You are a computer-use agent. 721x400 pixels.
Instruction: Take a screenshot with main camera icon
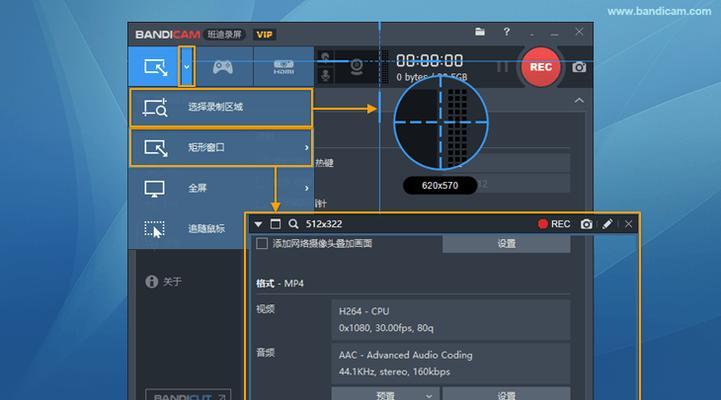coord(579,67)
